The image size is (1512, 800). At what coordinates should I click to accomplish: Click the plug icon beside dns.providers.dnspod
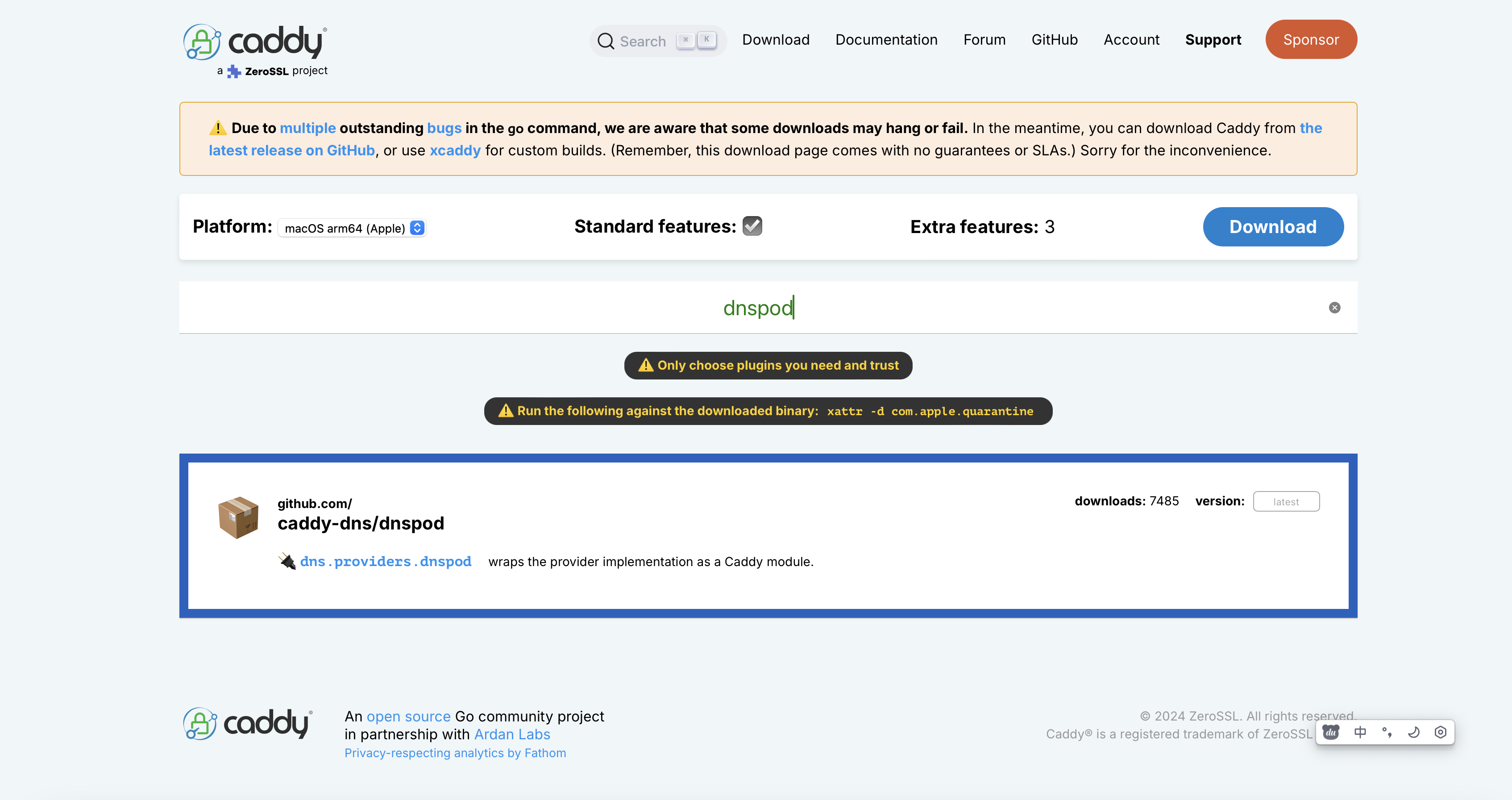(x=287, y=561)
